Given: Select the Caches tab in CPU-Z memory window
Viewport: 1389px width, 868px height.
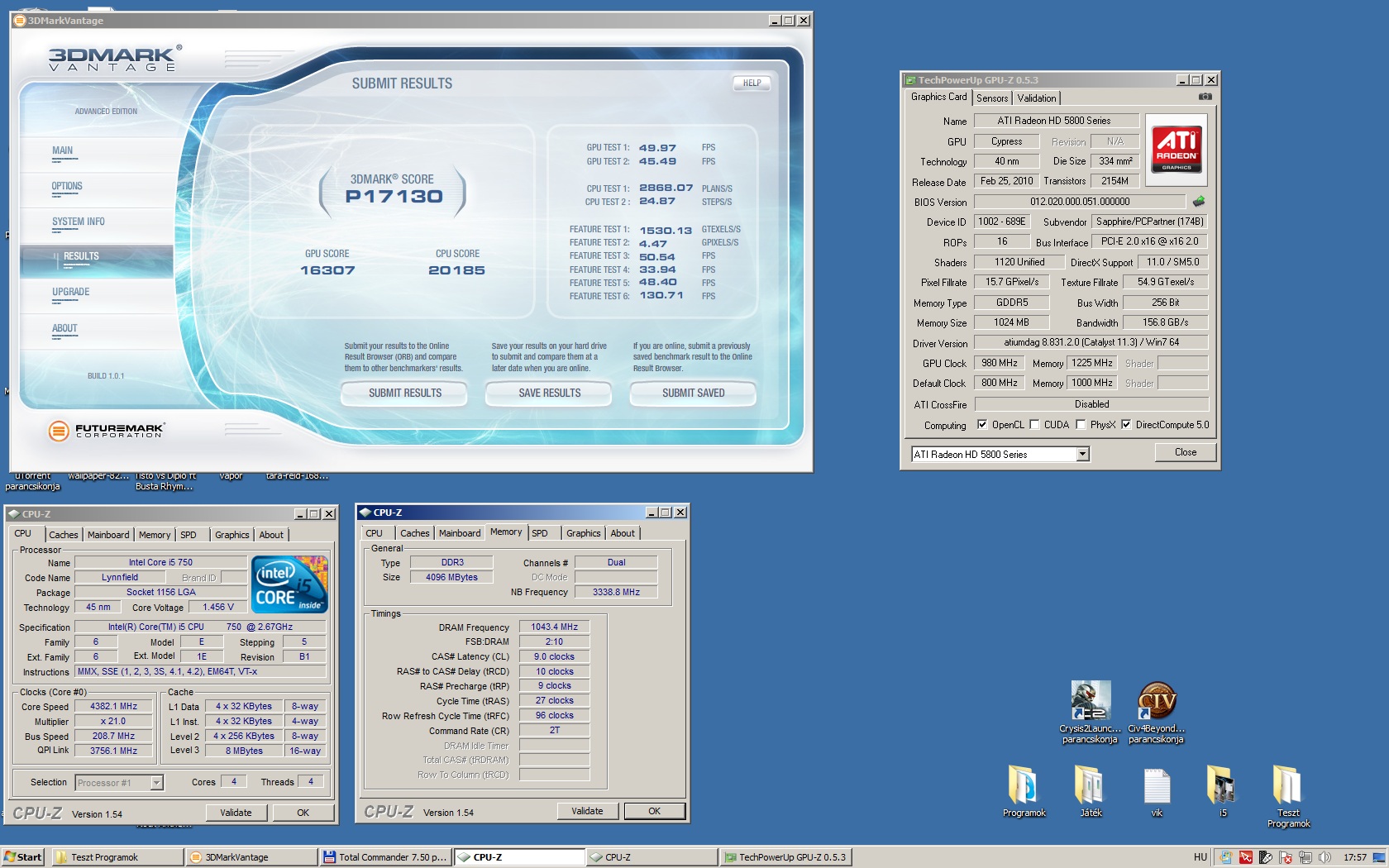Looking at the screenshot, I should tap(414, 533).
